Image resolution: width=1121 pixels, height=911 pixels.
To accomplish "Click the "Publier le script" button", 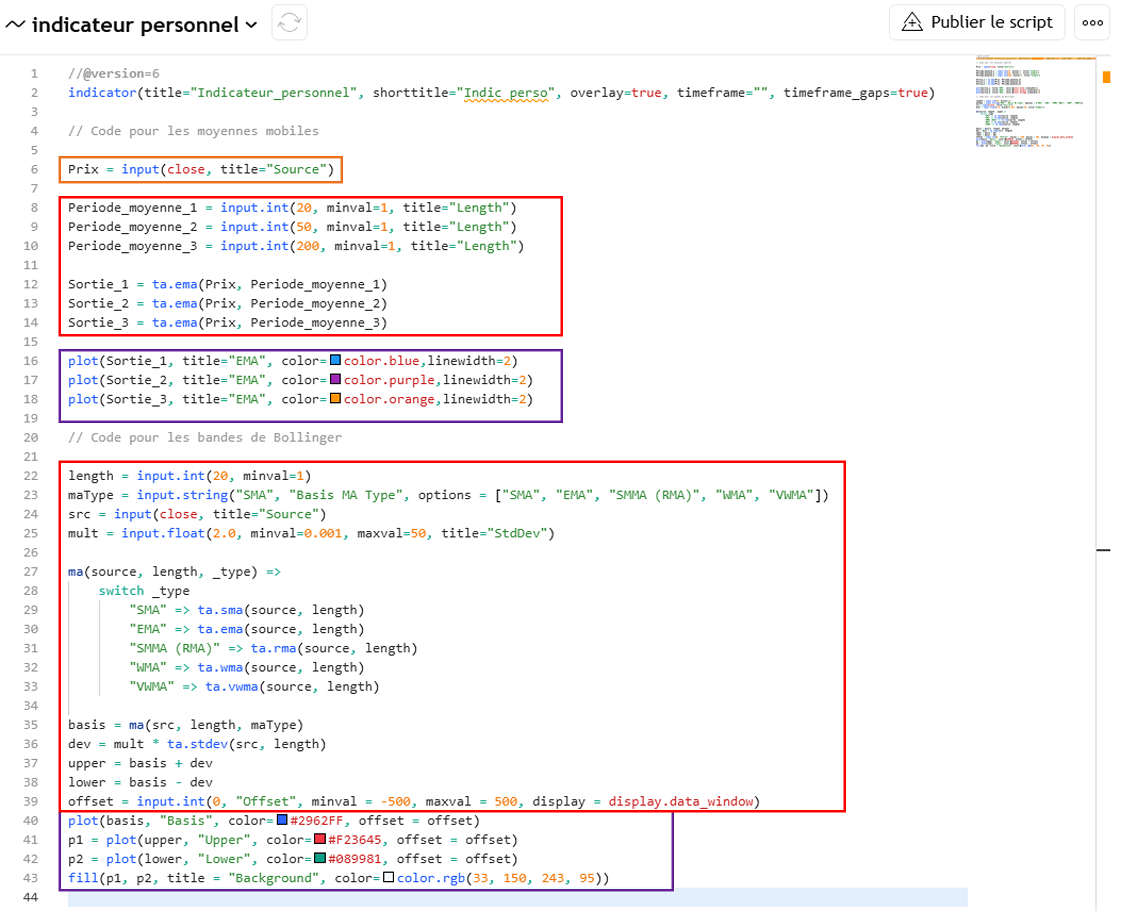I will click(978, 22).
